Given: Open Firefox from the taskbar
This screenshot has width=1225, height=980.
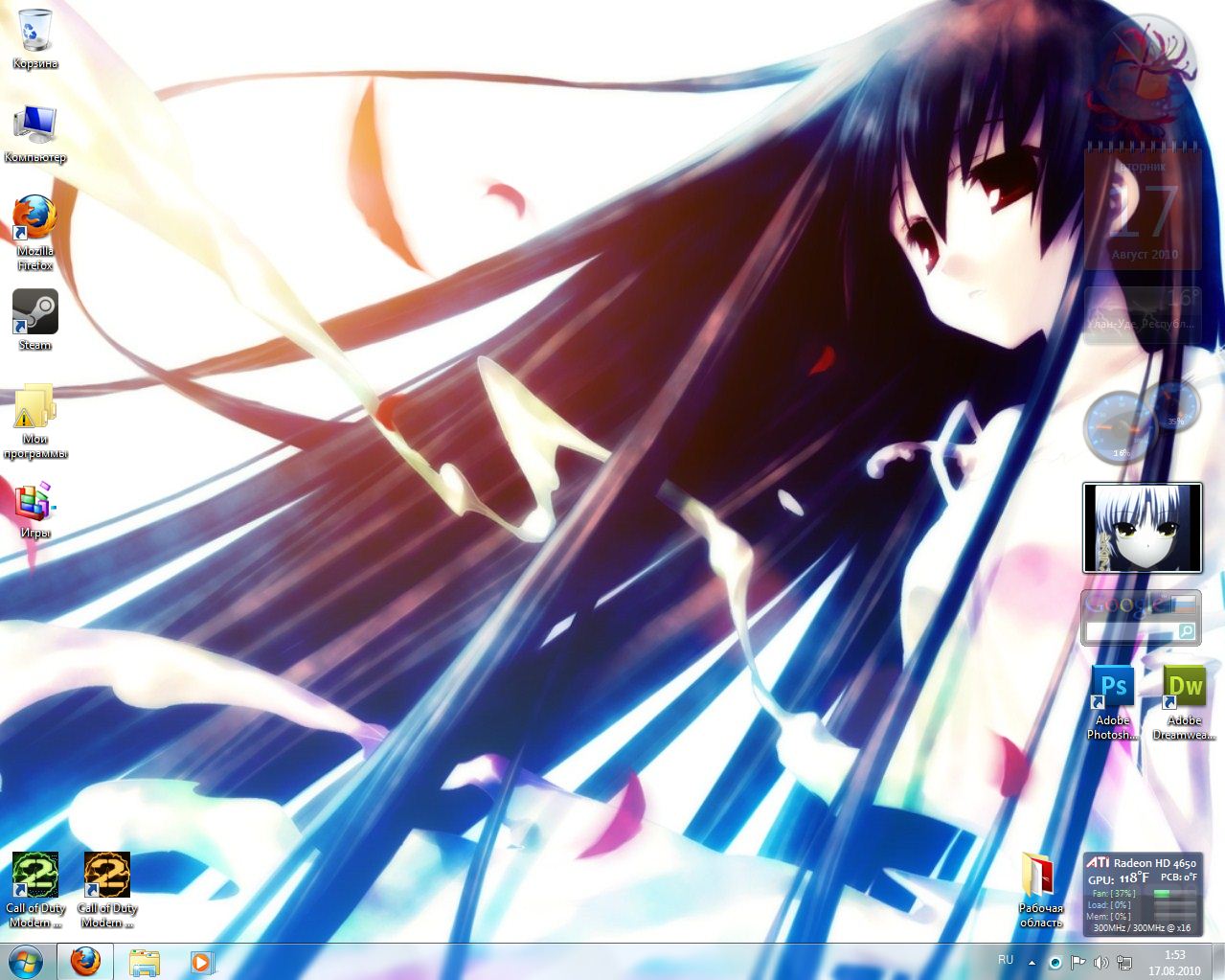Looking at the screenshot, I should click(85, 961).
